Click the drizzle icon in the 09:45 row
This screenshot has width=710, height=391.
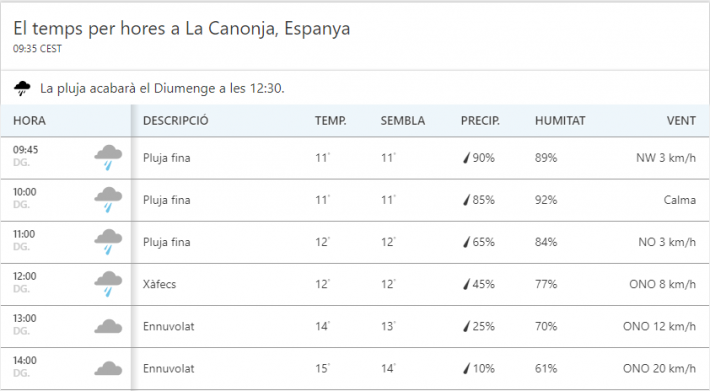(x=108, y=157)
